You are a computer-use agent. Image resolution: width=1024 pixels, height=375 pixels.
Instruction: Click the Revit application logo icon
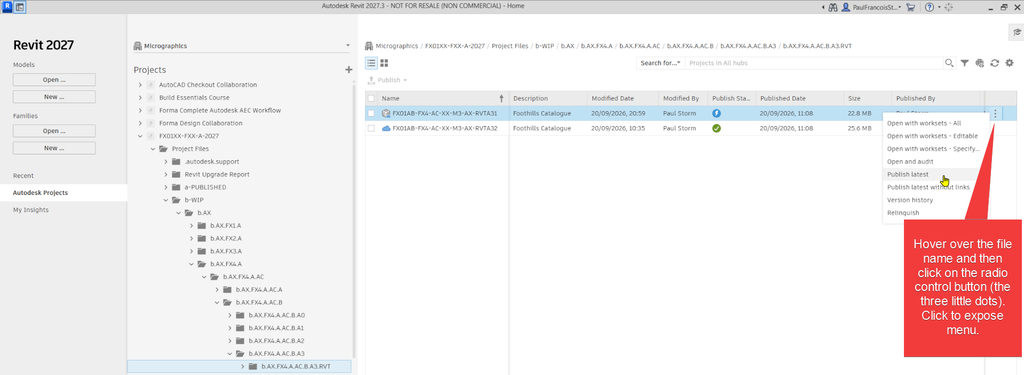click(x=7, y=7)
